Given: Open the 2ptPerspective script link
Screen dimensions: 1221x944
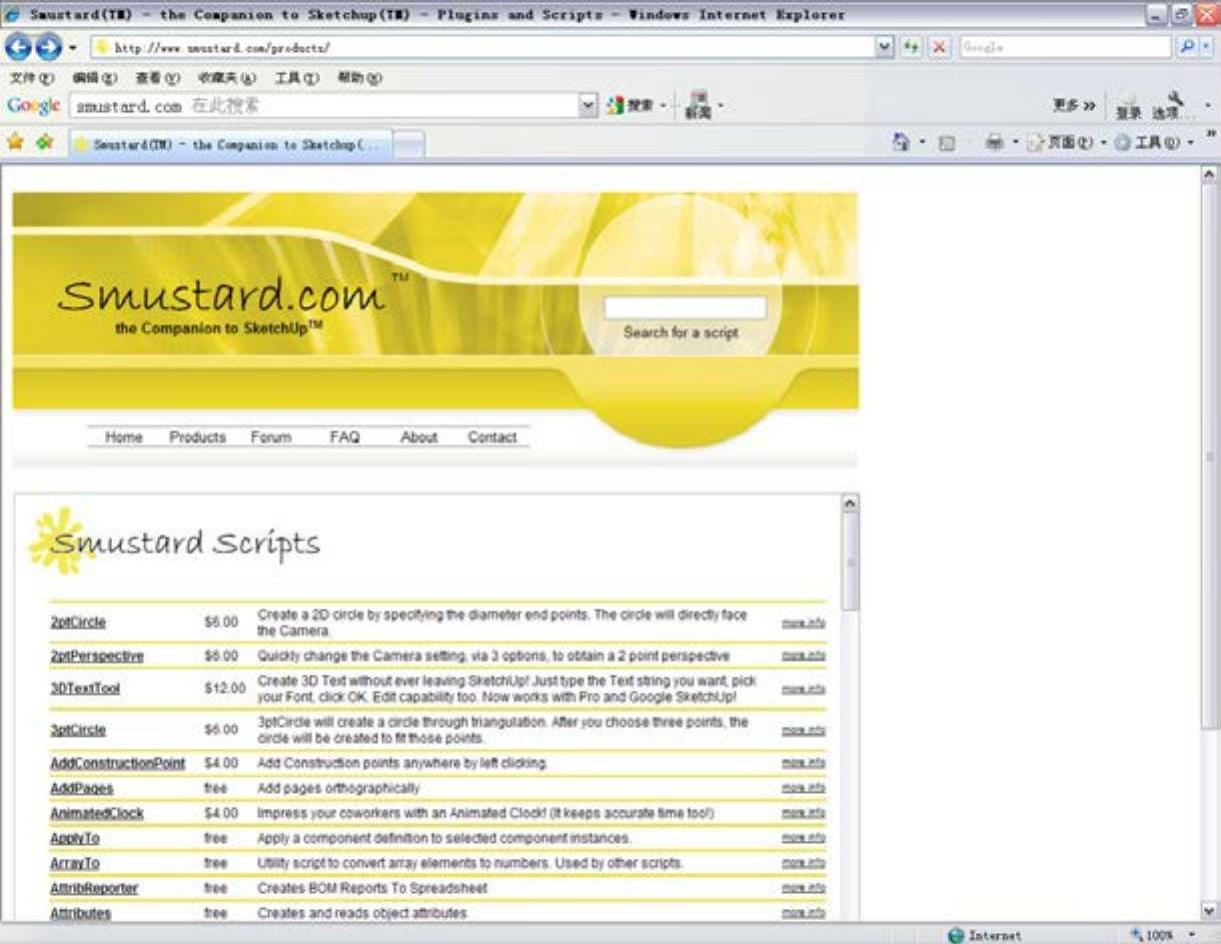Looking at the screenshot, I should pyautogui.click(x=97, y=656).
